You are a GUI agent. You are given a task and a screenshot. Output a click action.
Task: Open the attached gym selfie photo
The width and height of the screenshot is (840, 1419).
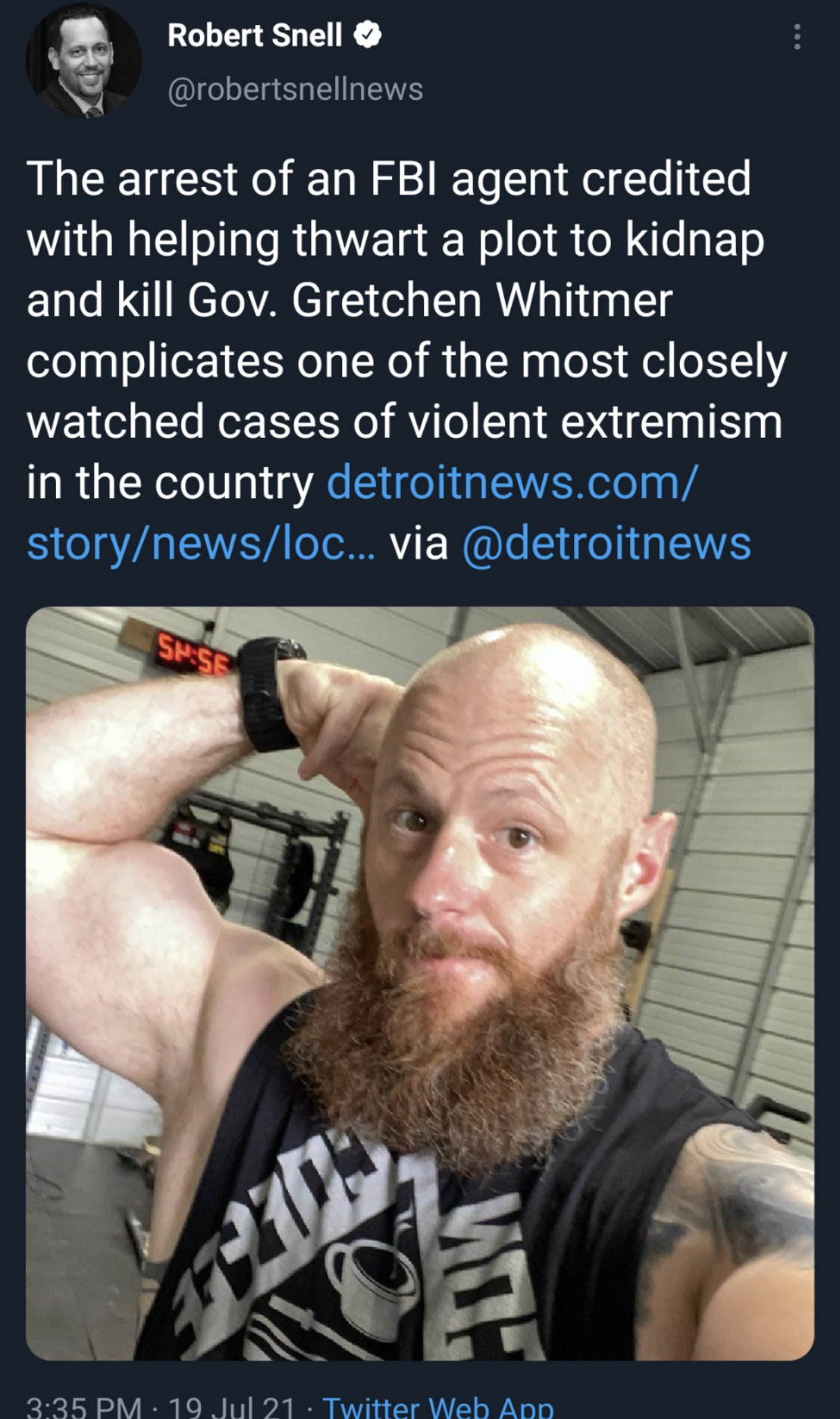(x=420, y=983)
